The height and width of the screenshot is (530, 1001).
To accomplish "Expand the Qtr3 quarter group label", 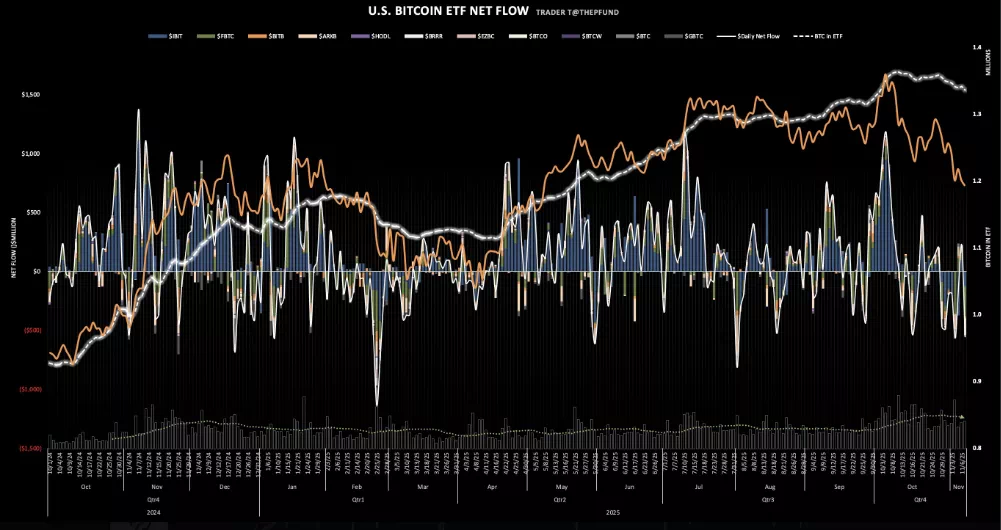I will coord(768,497).
